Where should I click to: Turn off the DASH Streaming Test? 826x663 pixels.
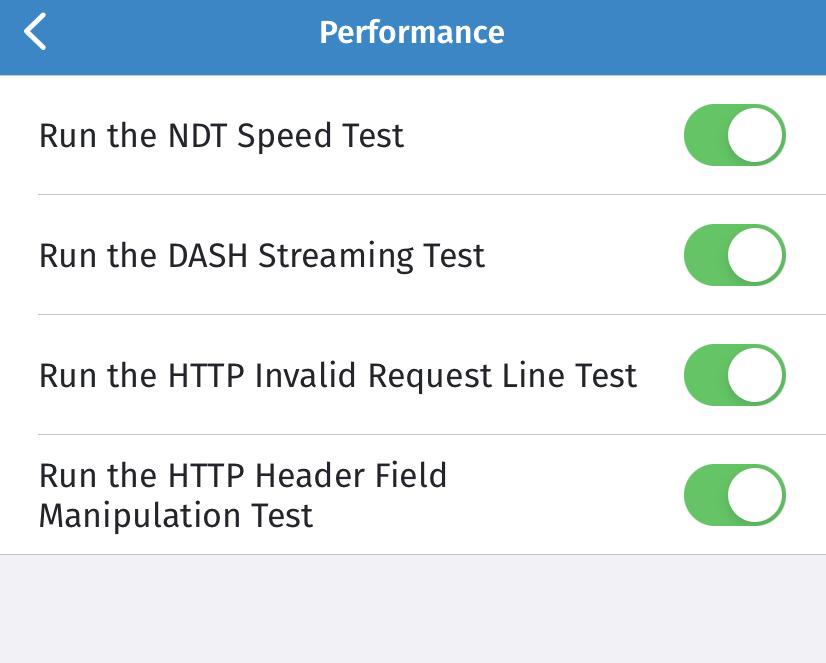pyautogui.click(x=734, y=255)
